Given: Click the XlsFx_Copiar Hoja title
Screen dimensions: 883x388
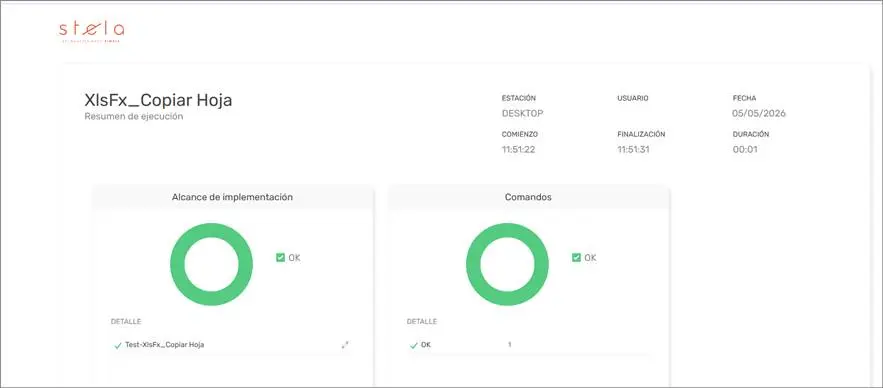Looking at the screenshot, I should [158, 100].
